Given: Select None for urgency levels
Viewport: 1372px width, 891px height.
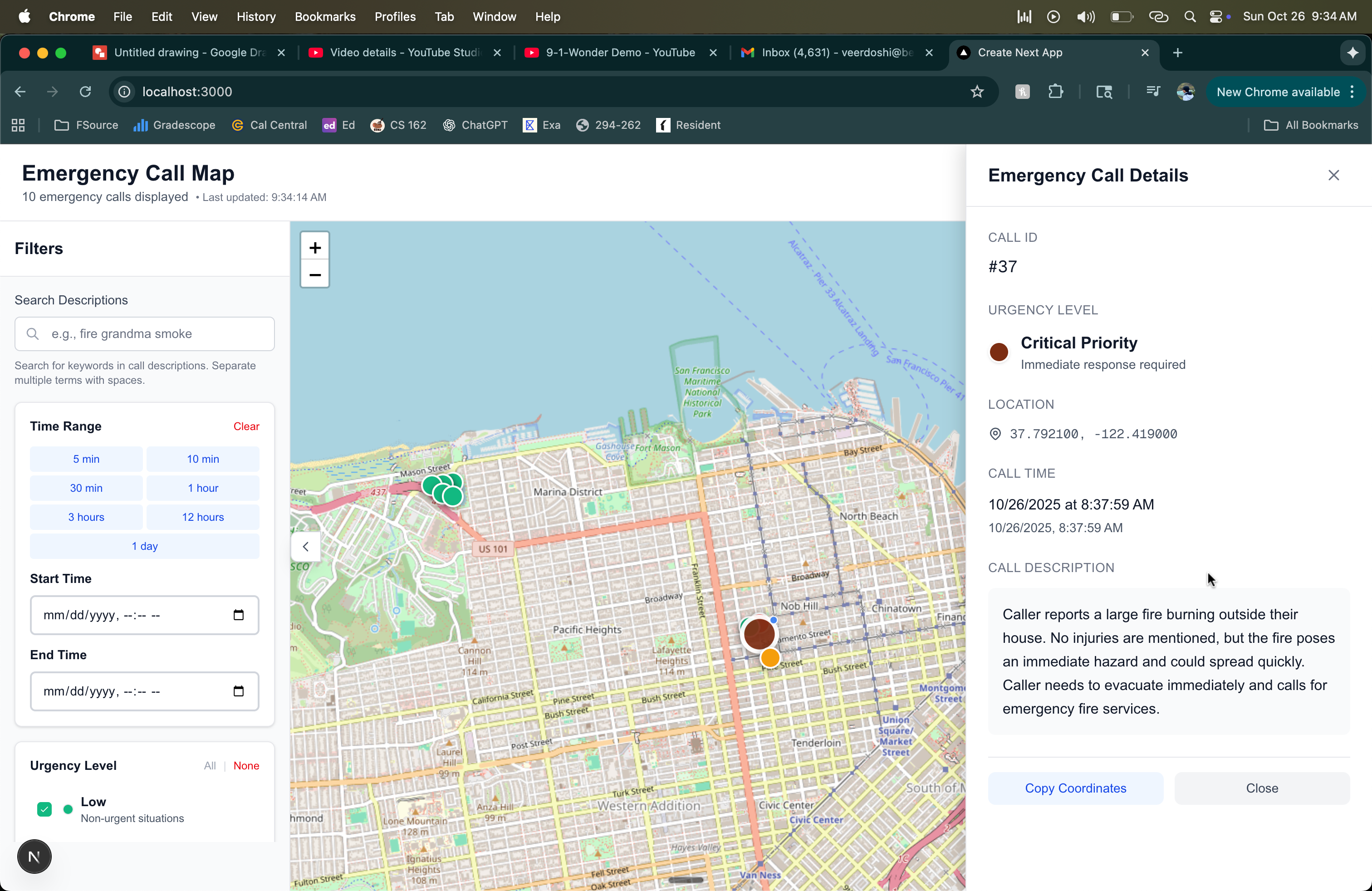Looking at the screenshot, I should [x=246, y=765].
